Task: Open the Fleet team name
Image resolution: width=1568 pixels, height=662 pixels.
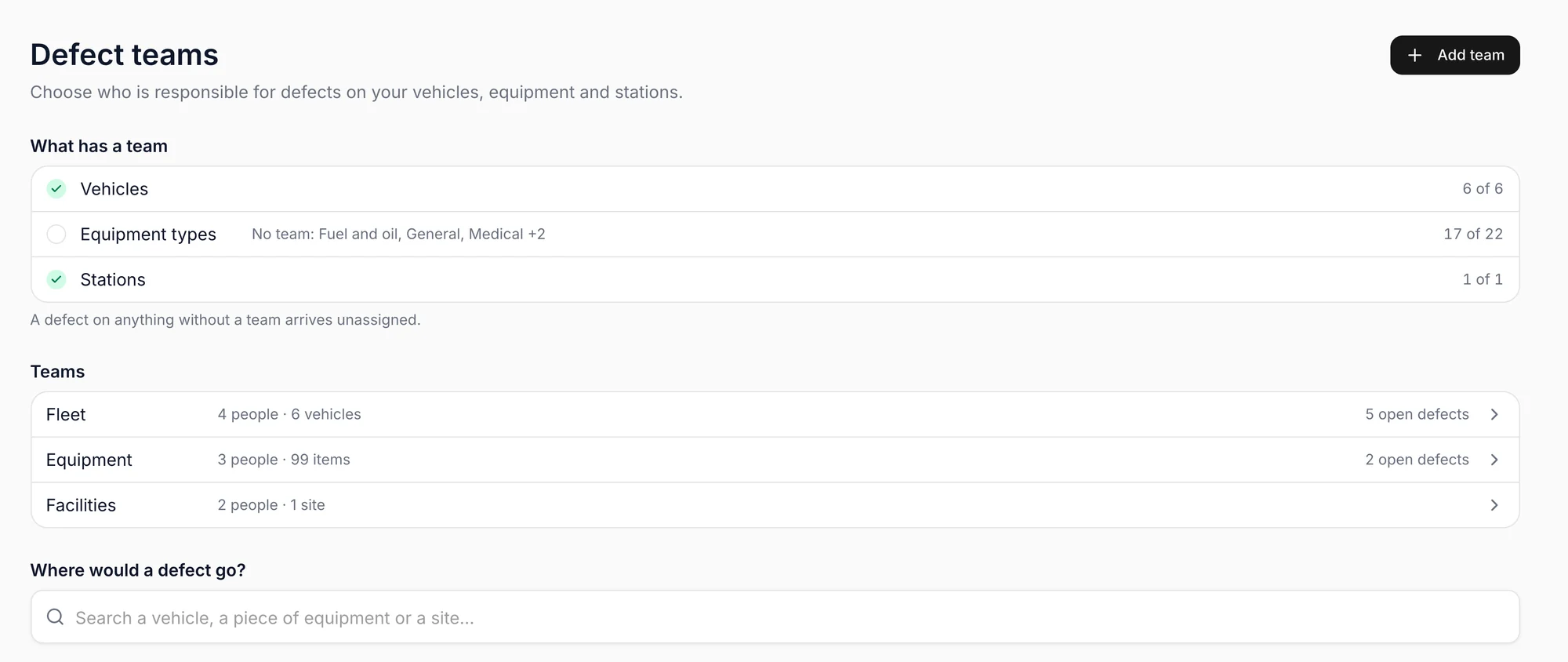Action: [66, 414]
